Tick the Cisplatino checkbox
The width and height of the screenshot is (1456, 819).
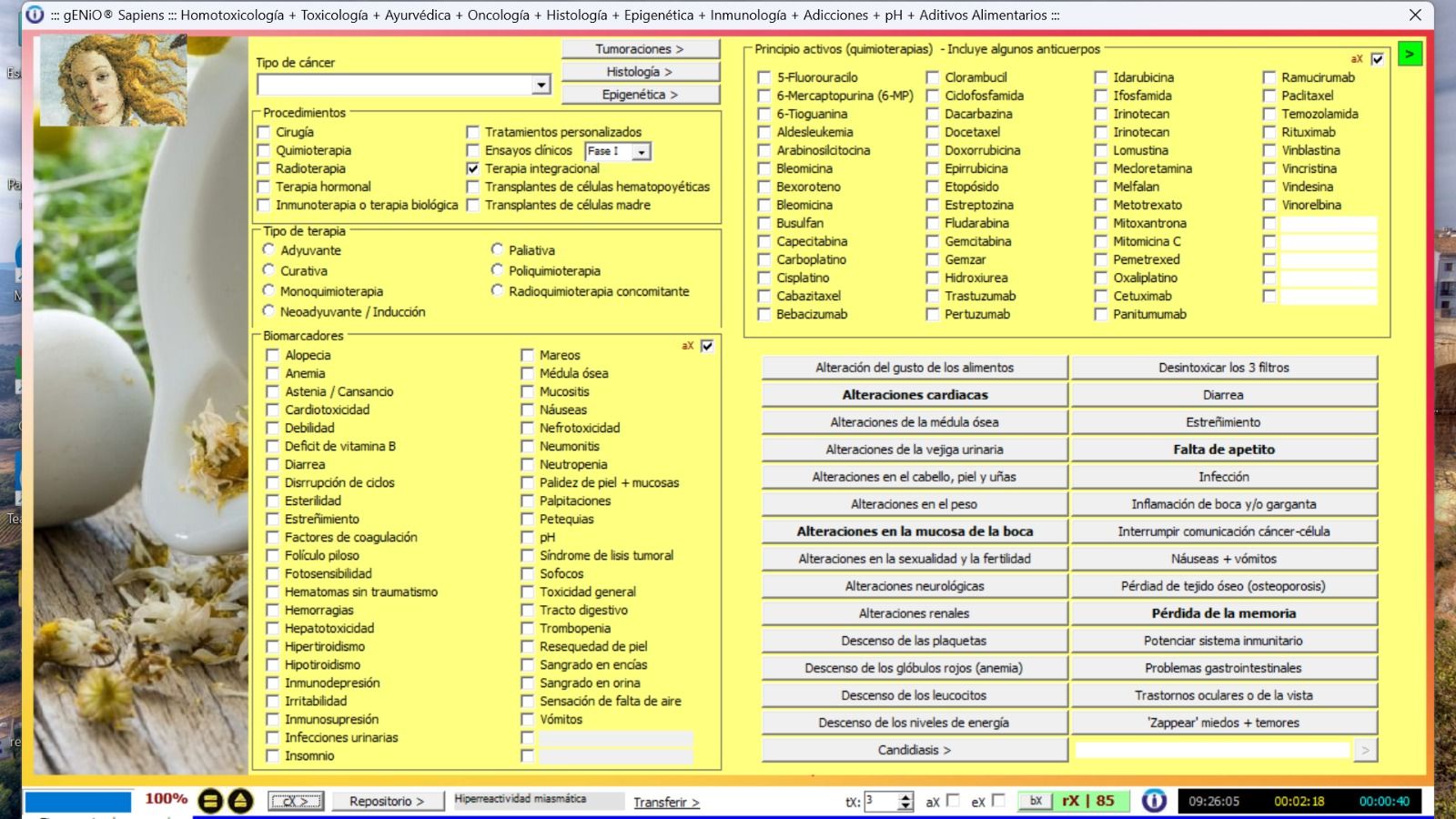(764, 278)
